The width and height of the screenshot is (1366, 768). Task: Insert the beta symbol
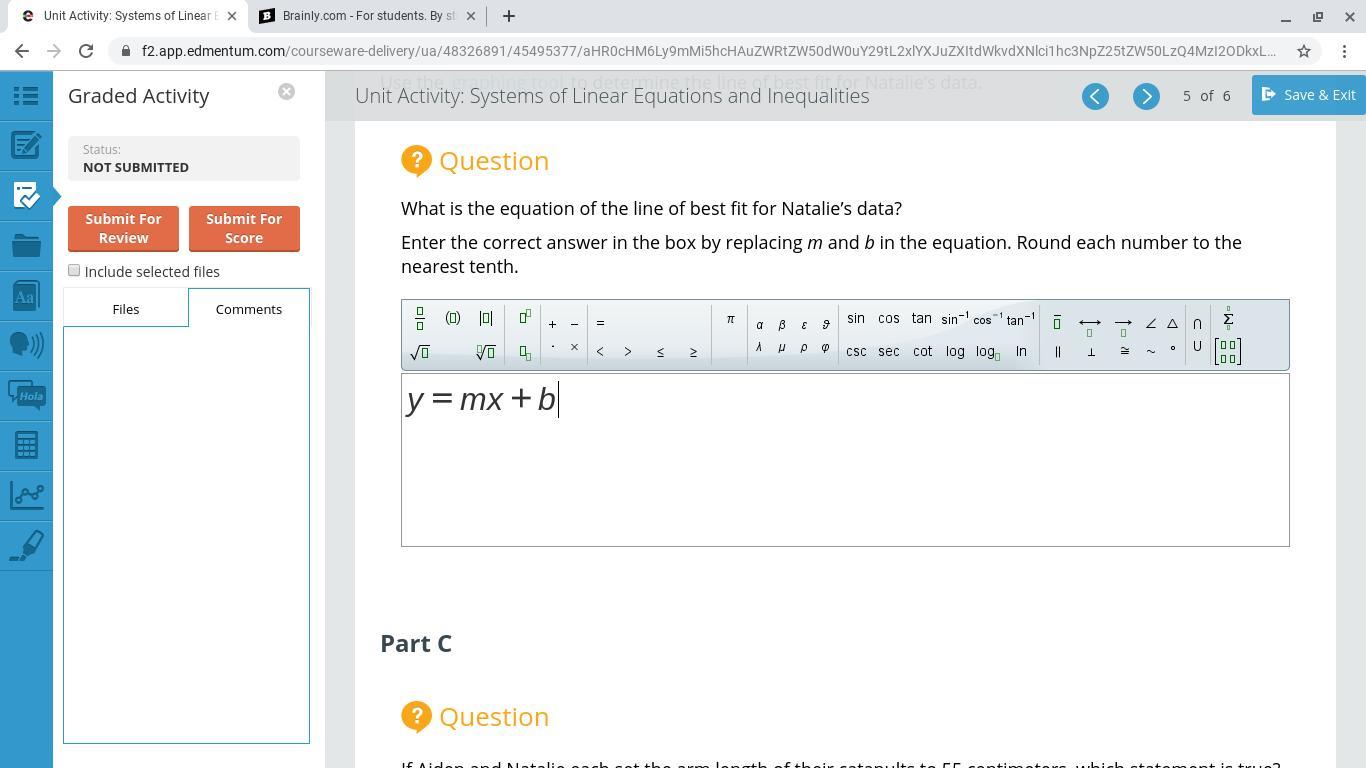click(782, 324)
